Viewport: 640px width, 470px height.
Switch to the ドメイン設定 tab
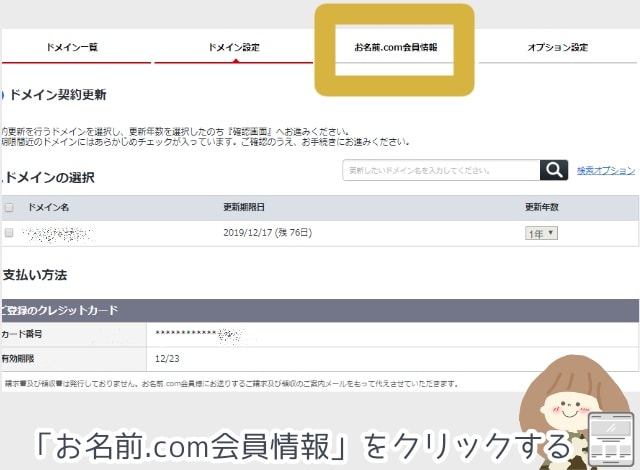pyautogui.click(x=234, y=47)
